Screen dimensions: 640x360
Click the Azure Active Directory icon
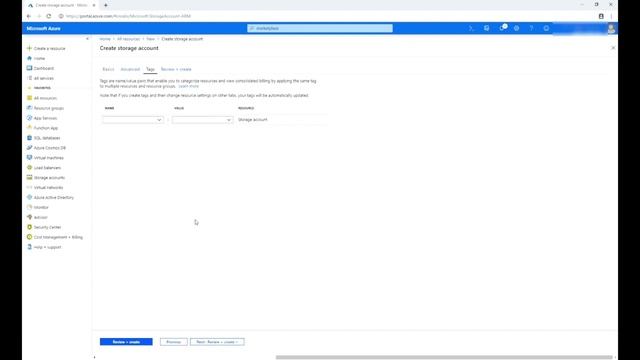tap(29, 197)
